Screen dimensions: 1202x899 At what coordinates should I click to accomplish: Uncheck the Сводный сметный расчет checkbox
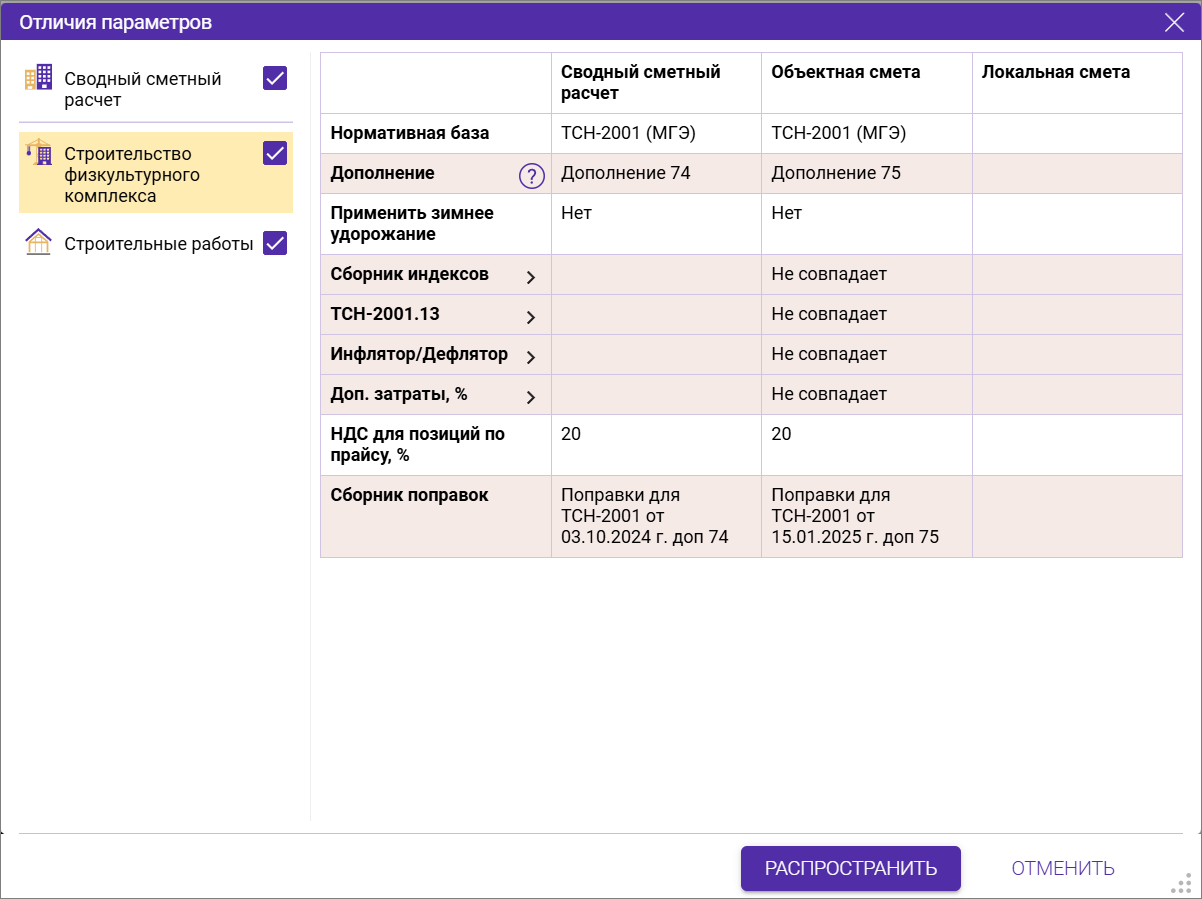275,78
